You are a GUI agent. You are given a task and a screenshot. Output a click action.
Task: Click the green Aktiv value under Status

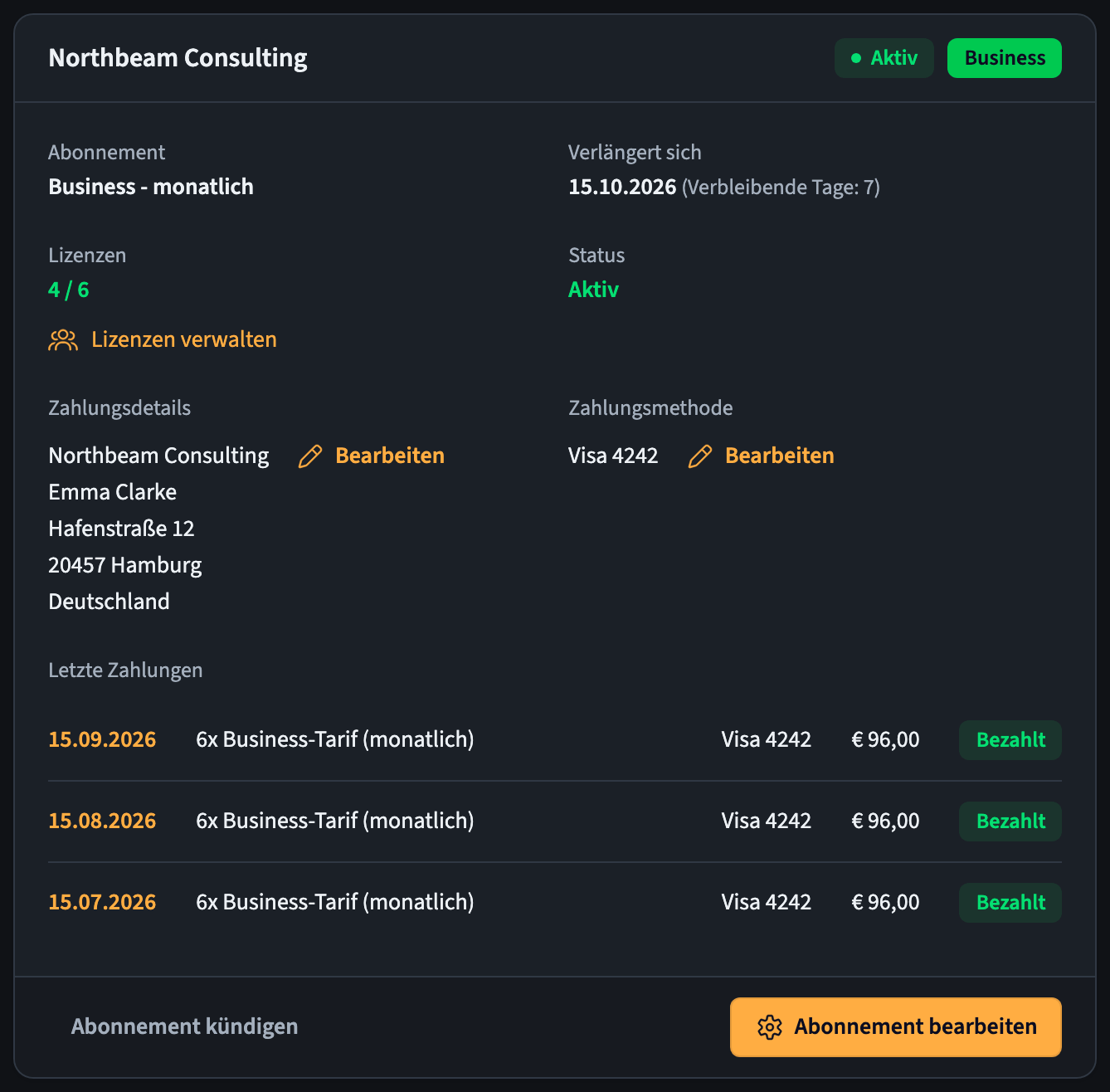point(593,290)
